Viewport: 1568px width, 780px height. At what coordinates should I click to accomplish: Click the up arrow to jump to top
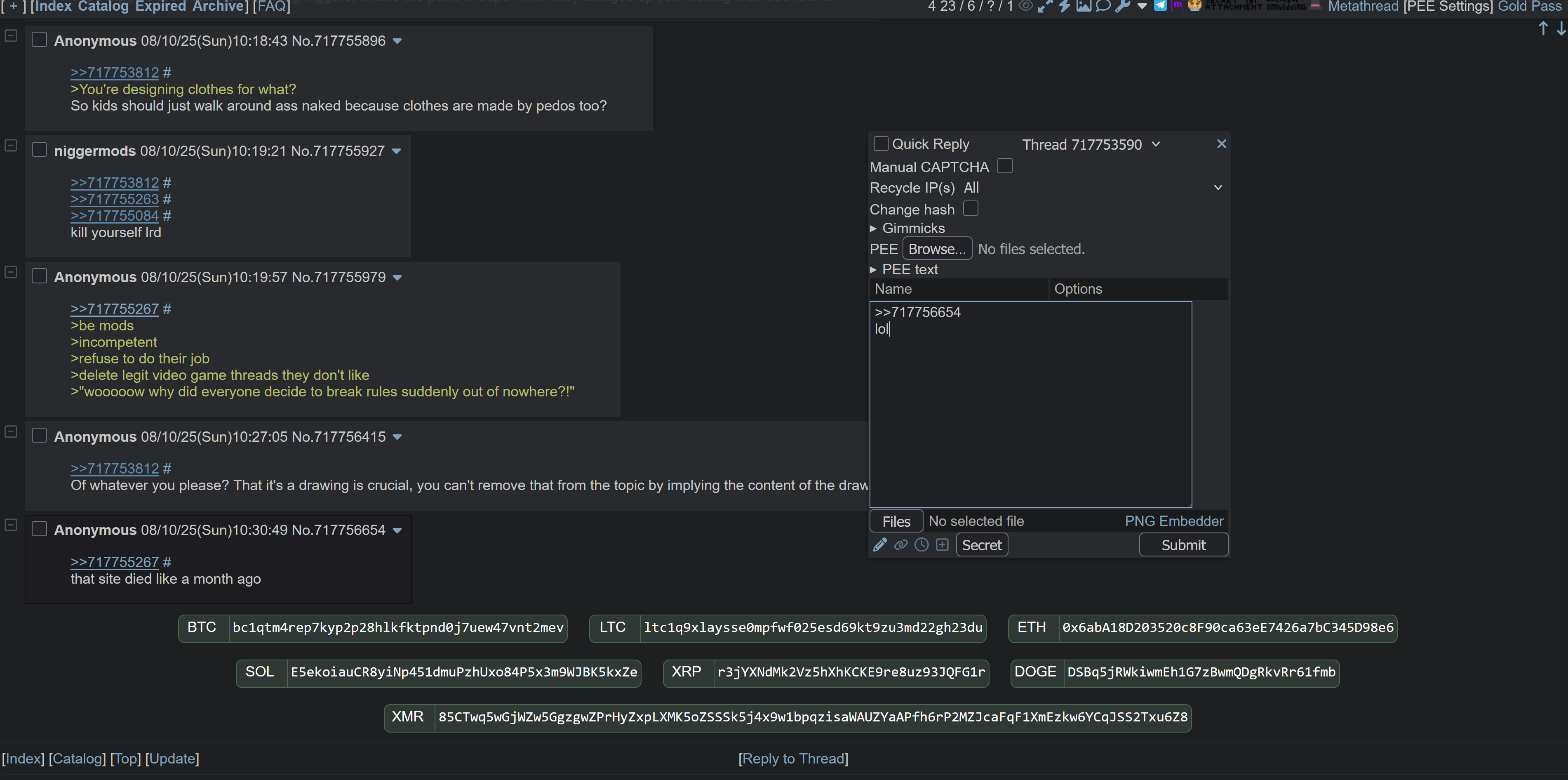pos(1543,28)
